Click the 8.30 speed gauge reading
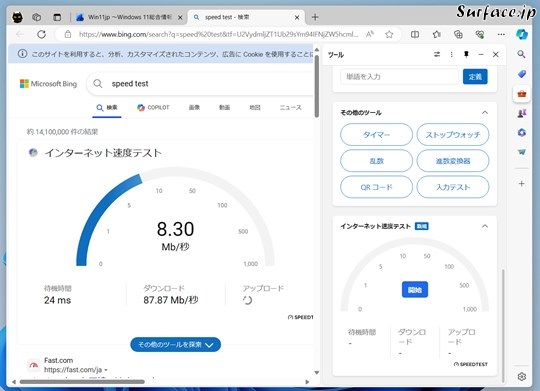Viewport: 540px width, 391px height. (176, 229)
